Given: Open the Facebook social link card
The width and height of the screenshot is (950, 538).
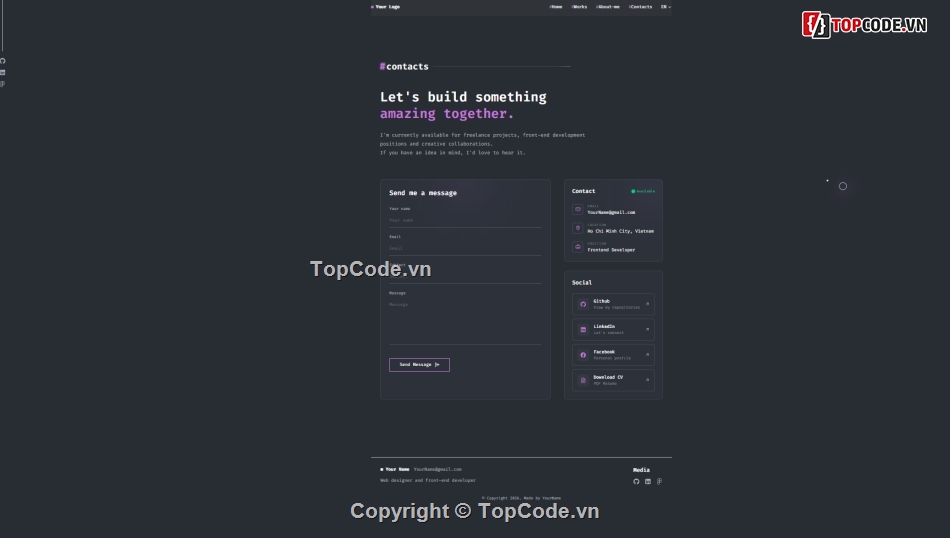Looking at the screenshot, I should point(613,355).
